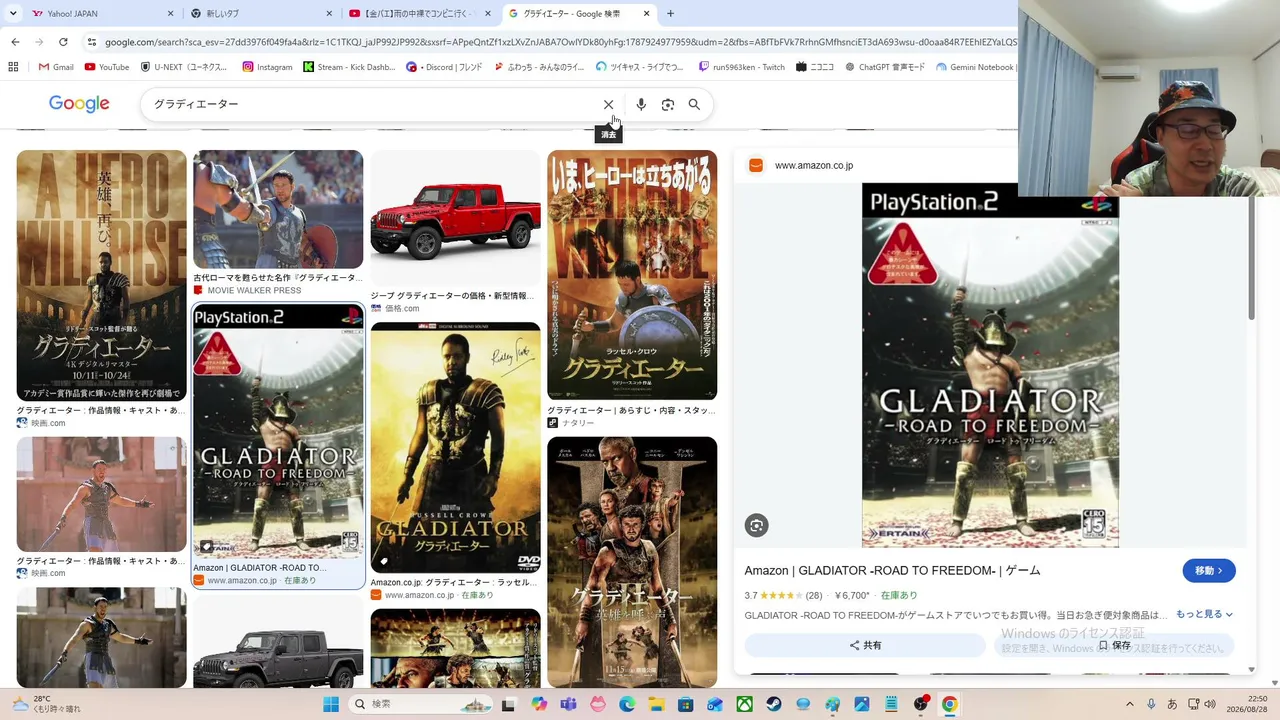Open the Discord bookmark
This screenshot has height=720, width=1280.
pos(444,67)
